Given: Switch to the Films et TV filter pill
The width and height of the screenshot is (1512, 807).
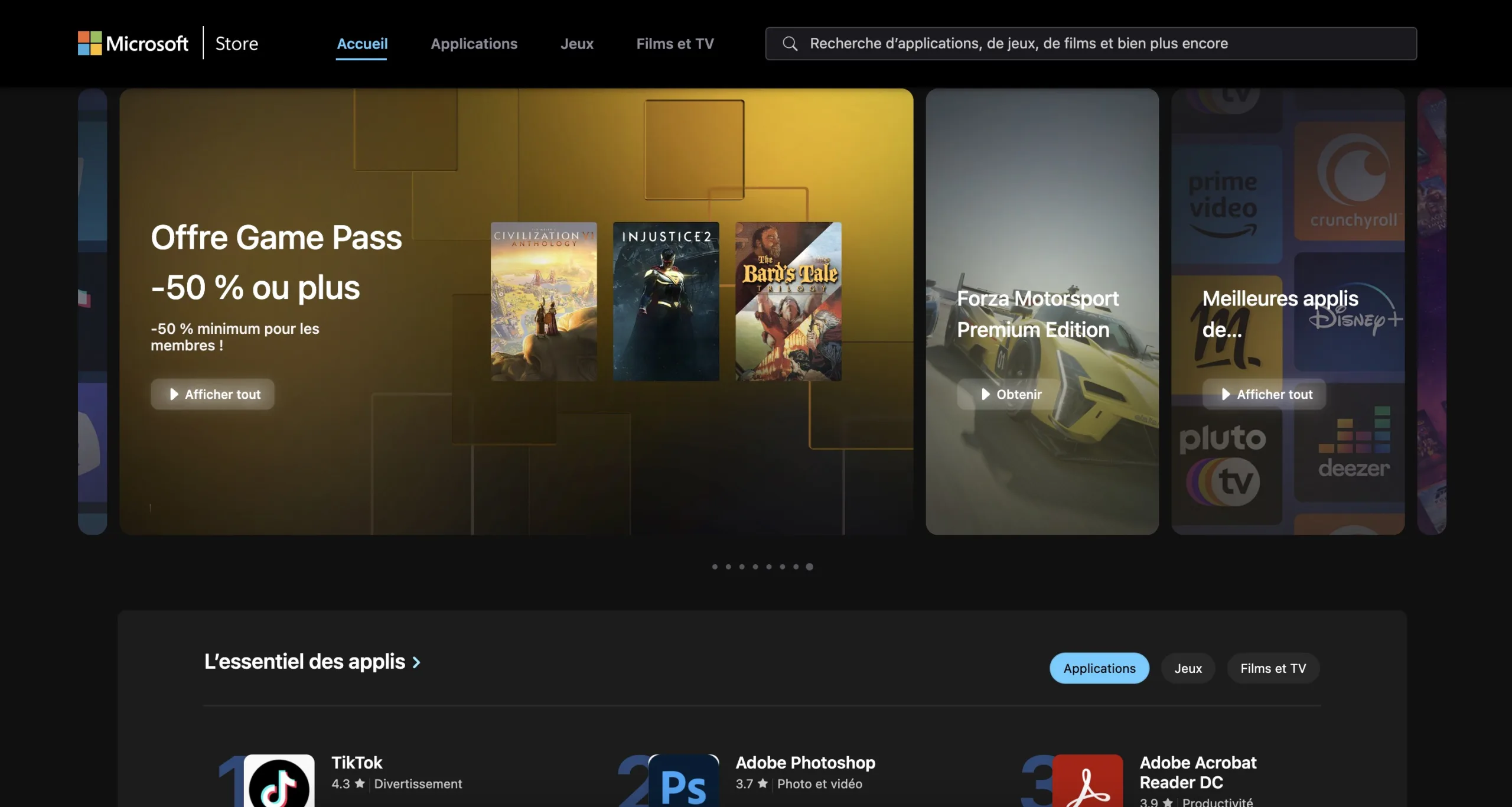Looking at the screenshot, I should (x=1273, y=668).
